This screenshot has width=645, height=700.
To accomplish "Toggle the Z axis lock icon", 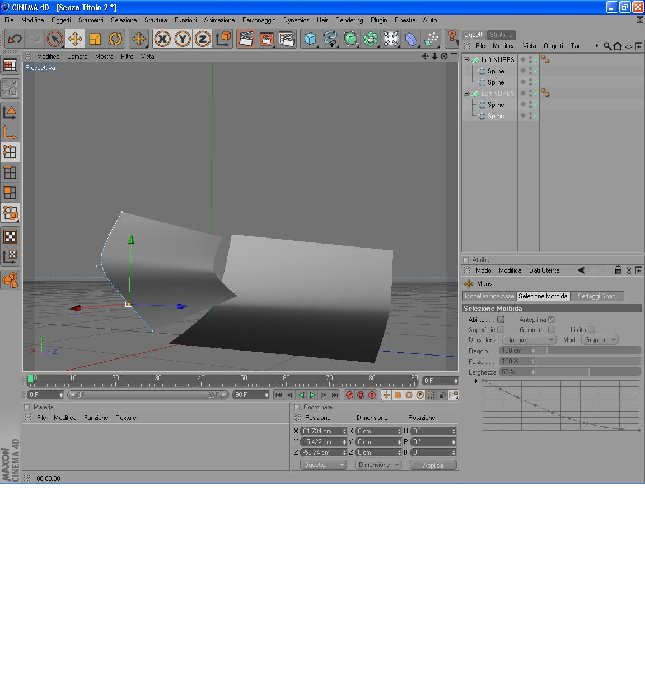I will (202, 39).
